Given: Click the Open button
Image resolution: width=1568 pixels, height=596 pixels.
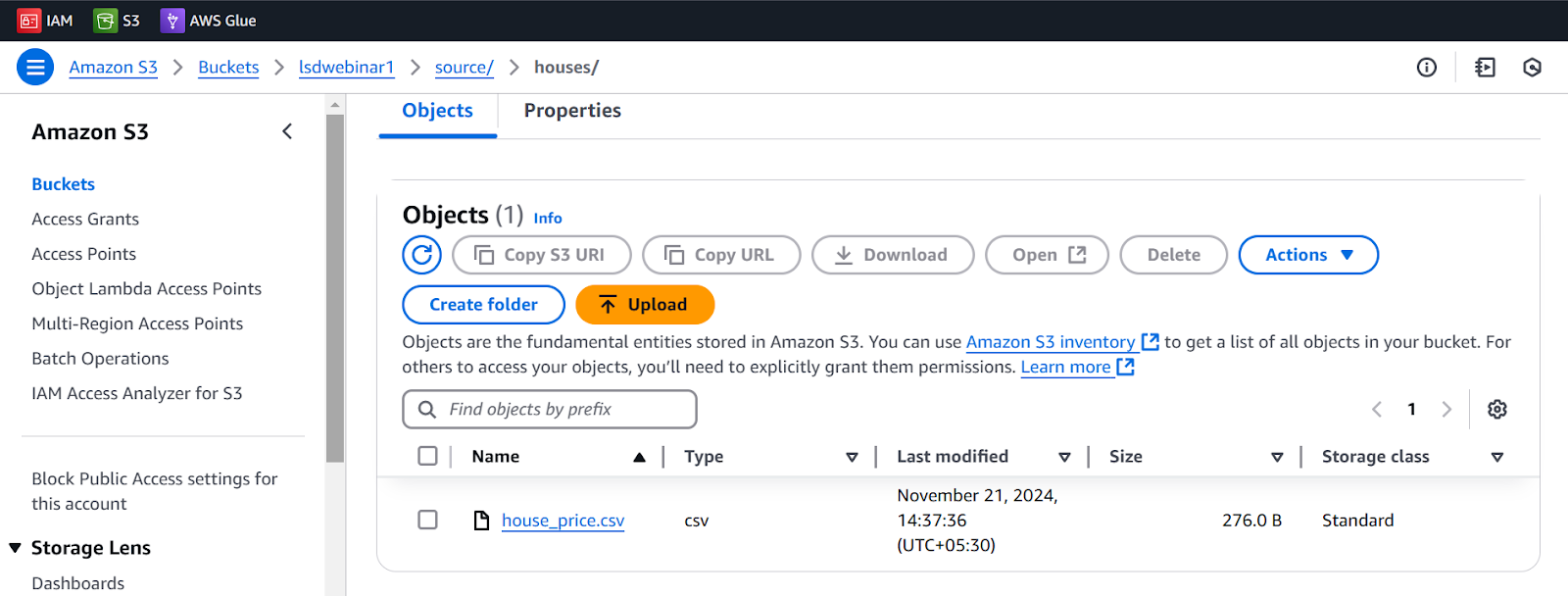Looking at the screenshot, I should pyautogui.click(x=1047, y=255).
